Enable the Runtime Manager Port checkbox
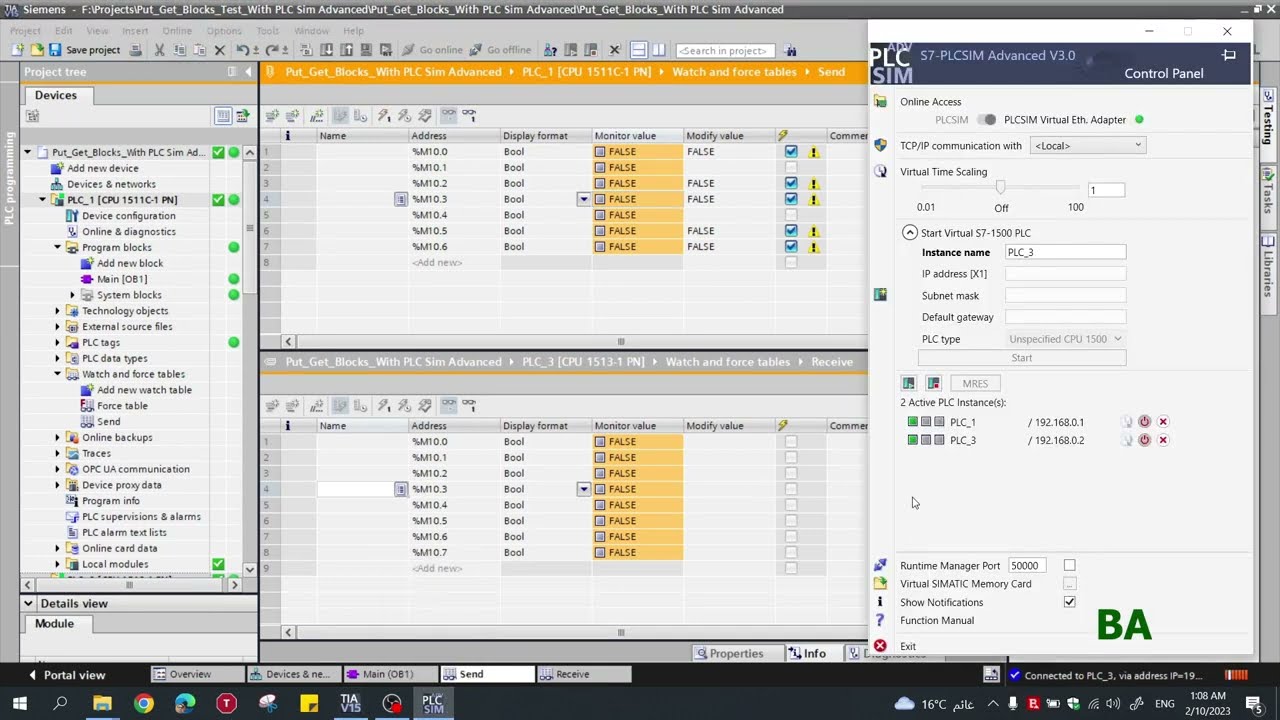 click(1070, 566)
